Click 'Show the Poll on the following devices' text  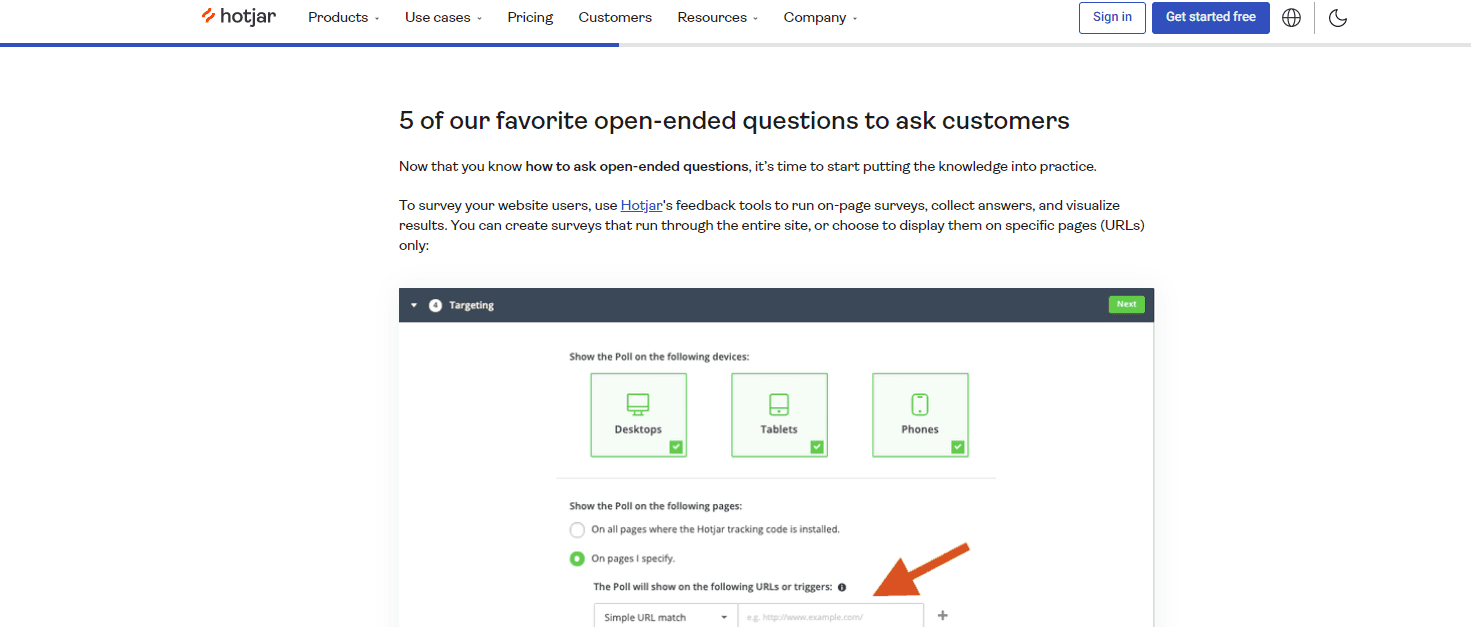click(659, 357)
